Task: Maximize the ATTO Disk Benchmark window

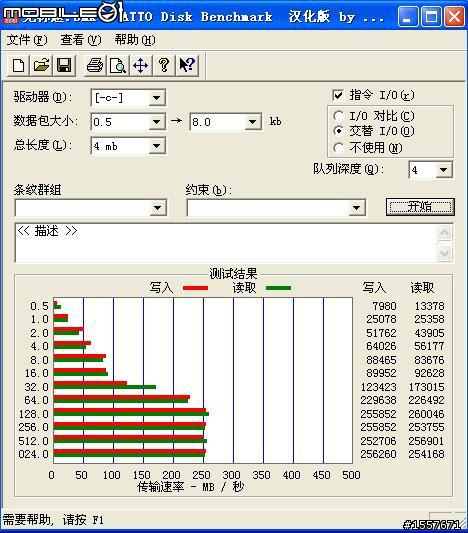Action: tap(431, 17)
